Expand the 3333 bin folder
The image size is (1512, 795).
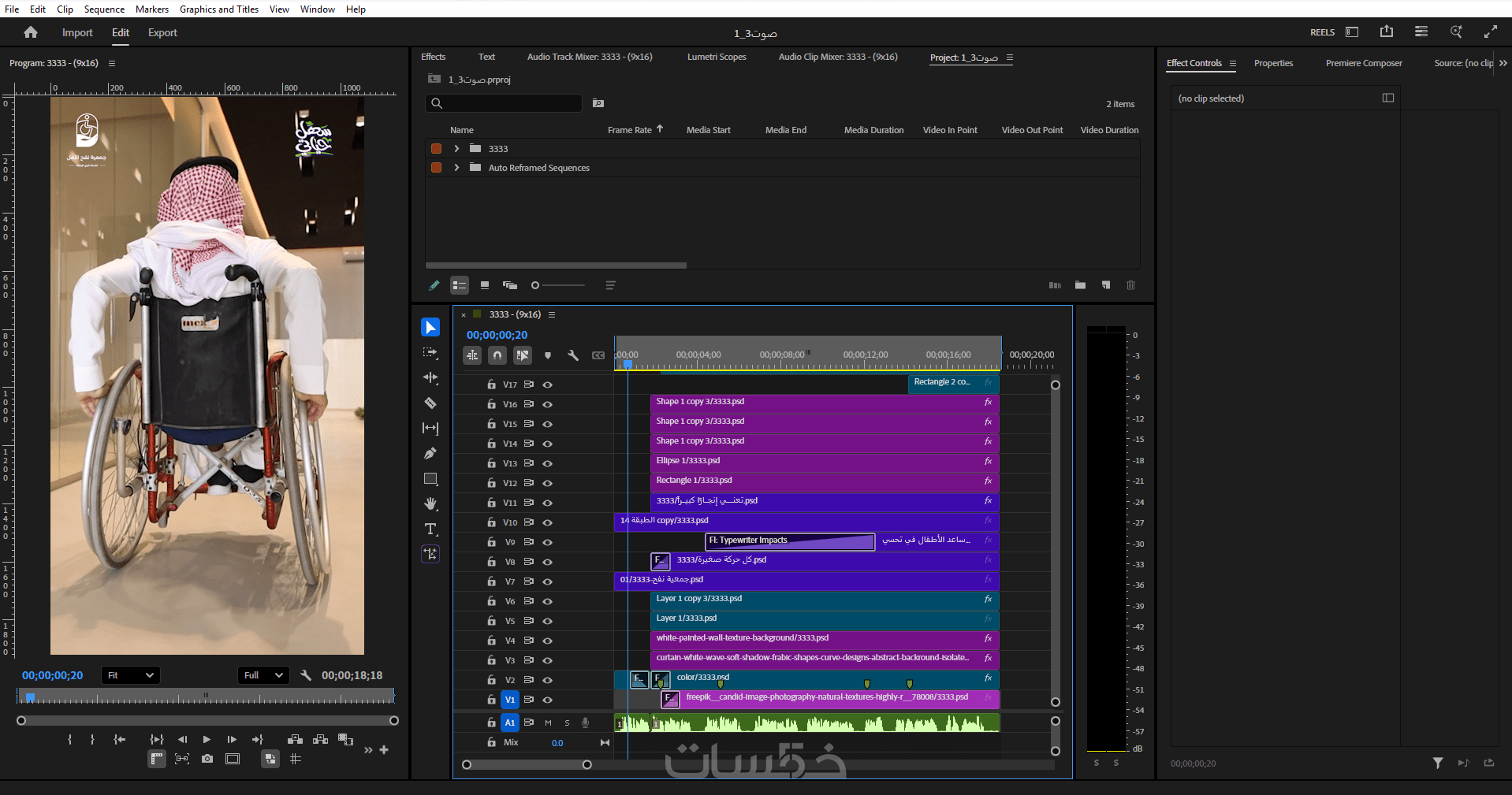point(456,149)
